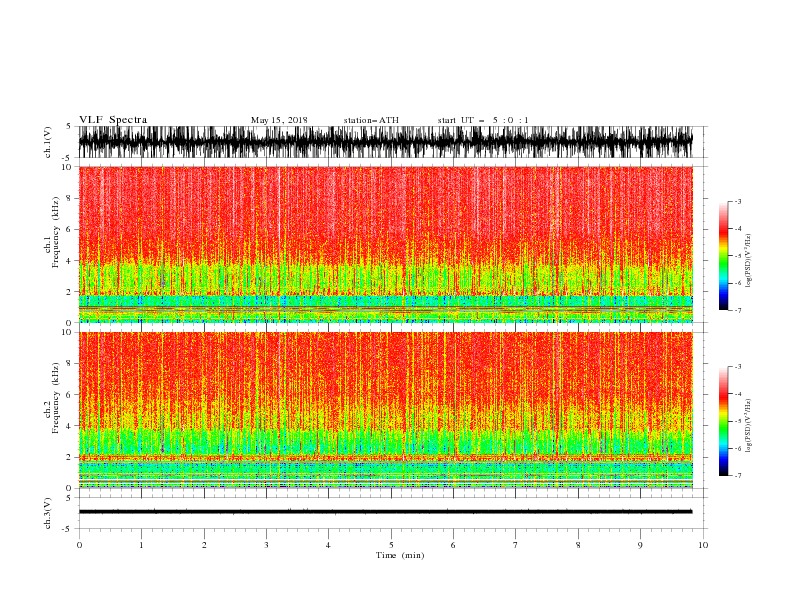Click the date 'May 15, 2018'

pyautogui.click(x=279, y=120)
